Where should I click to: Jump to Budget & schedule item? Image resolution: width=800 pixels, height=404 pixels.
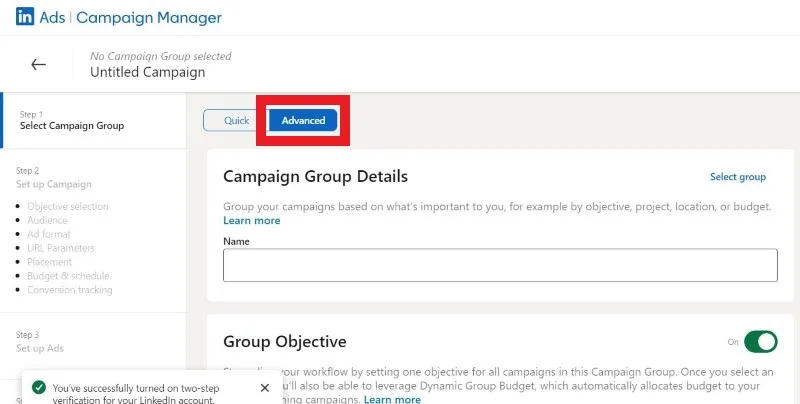[68, 276]
